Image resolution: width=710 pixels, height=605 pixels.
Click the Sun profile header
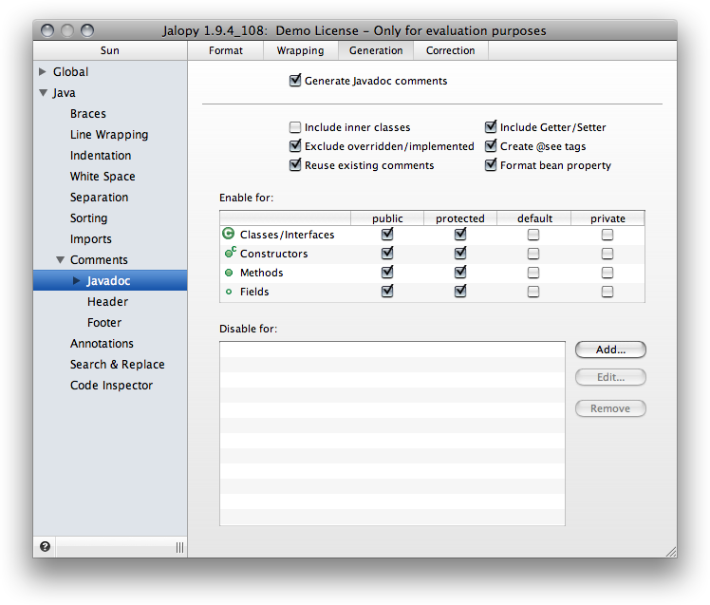tap(110, 50)
